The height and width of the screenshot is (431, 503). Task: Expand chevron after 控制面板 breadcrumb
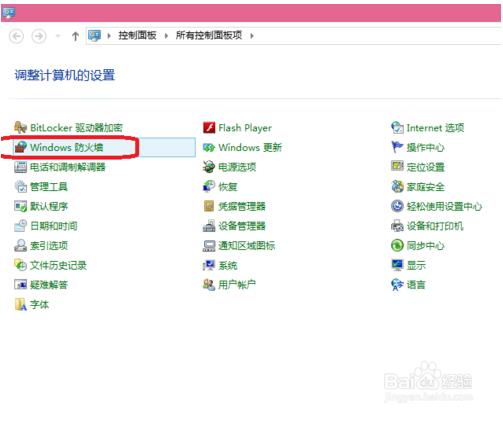[166, 35]
